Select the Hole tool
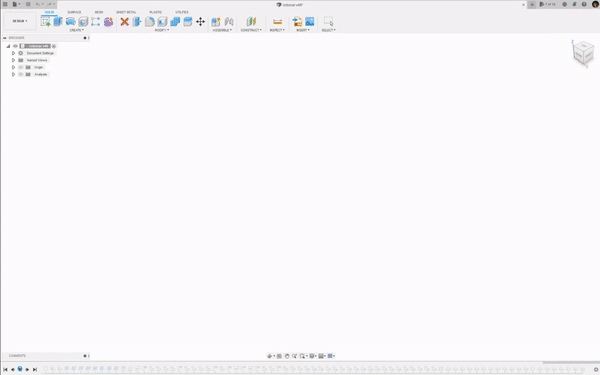This screenshot has height=375, width=600. (83, 21)
